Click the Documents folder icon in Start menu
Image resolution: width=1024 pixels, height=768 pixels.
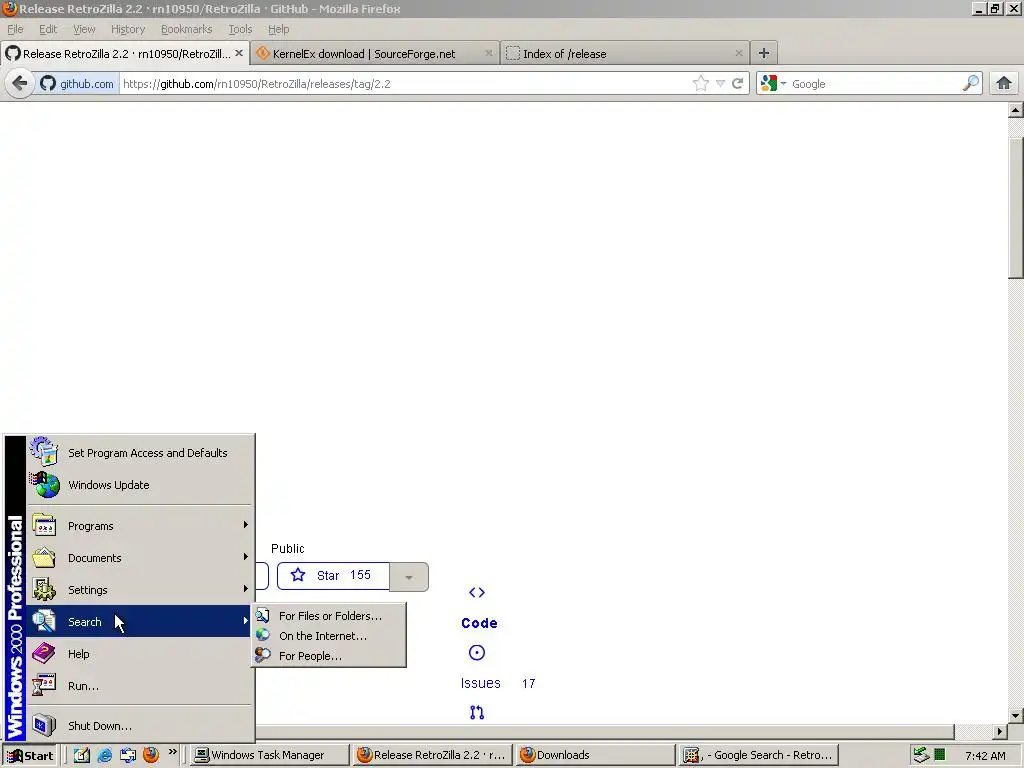coord(44,558)
